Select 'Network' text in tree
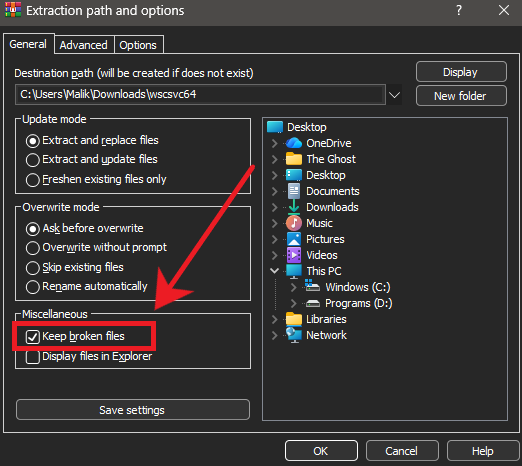Viewport: 522px width, 466px height. click(x=326, y=335)
